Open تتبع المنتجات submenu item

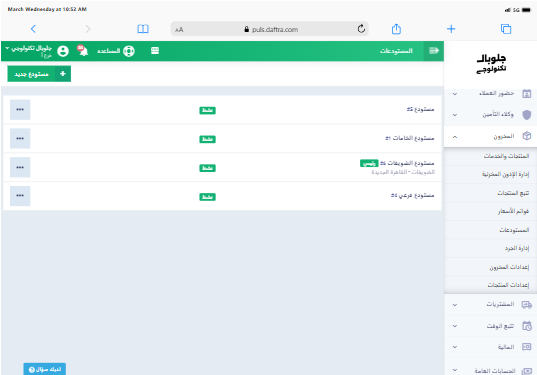[x=513, y=193]
